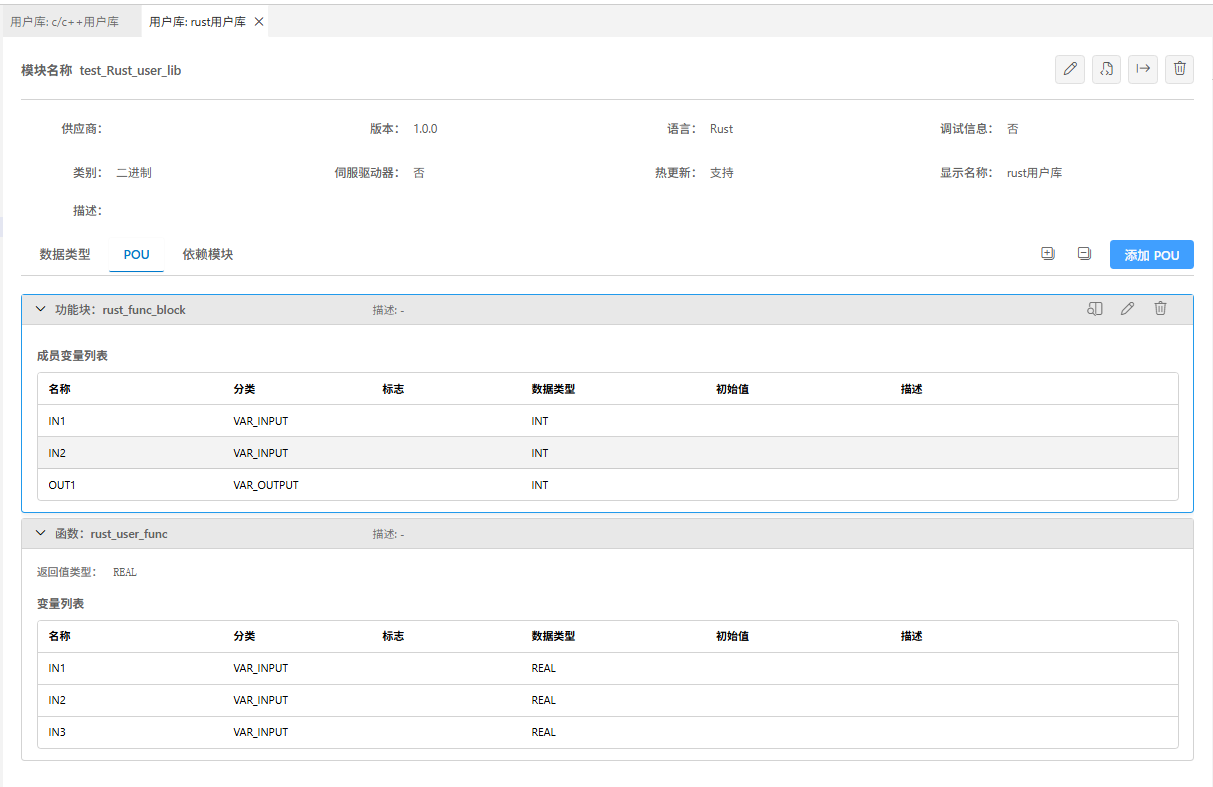The height and width of the screenshot is (787, 1213).
Task: Click version value 1.0.0
Action: pos(425,129)
